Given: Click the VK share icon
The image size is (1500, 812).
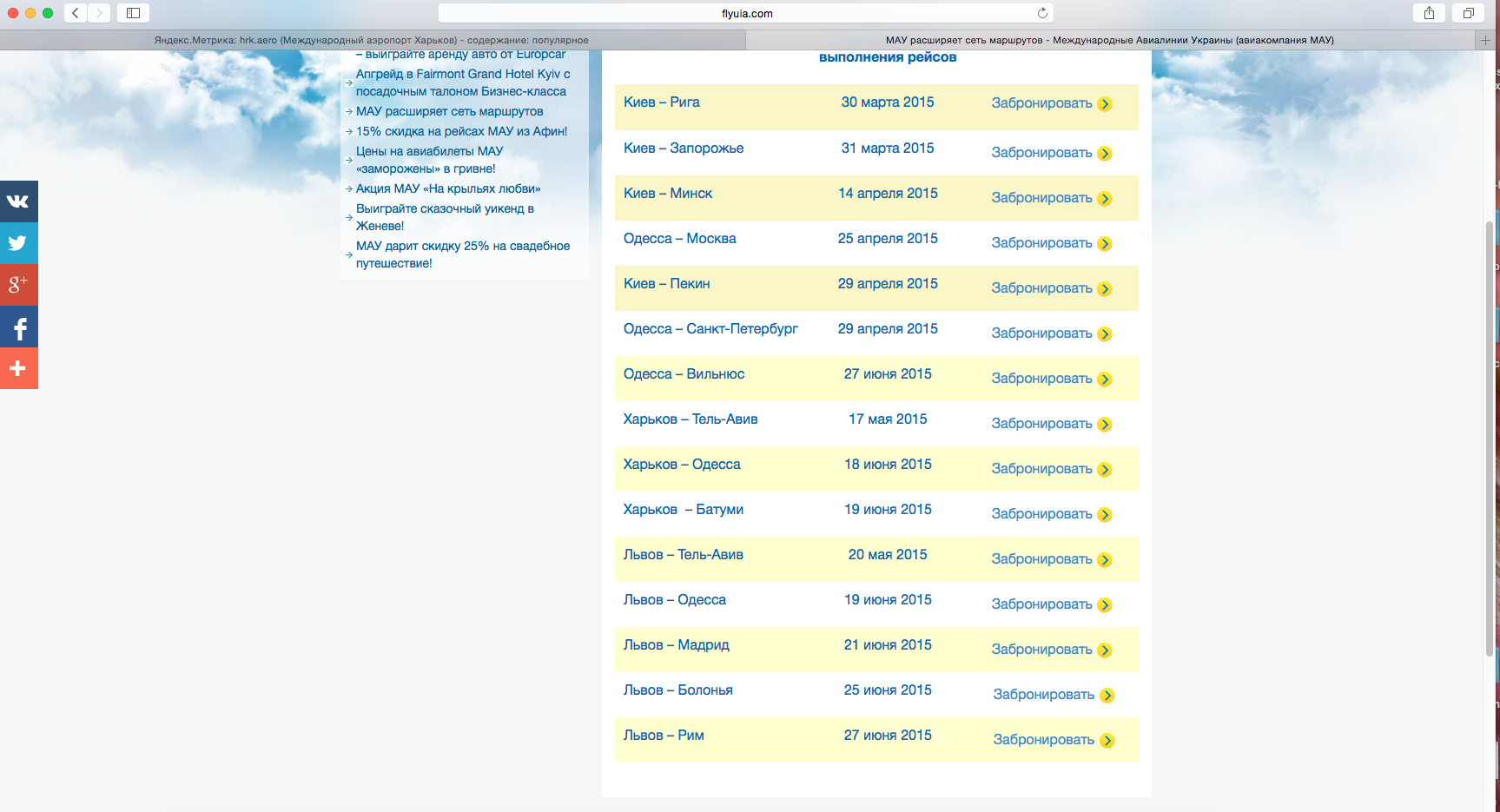Looking at the screenshot, I should click(18, 201).
